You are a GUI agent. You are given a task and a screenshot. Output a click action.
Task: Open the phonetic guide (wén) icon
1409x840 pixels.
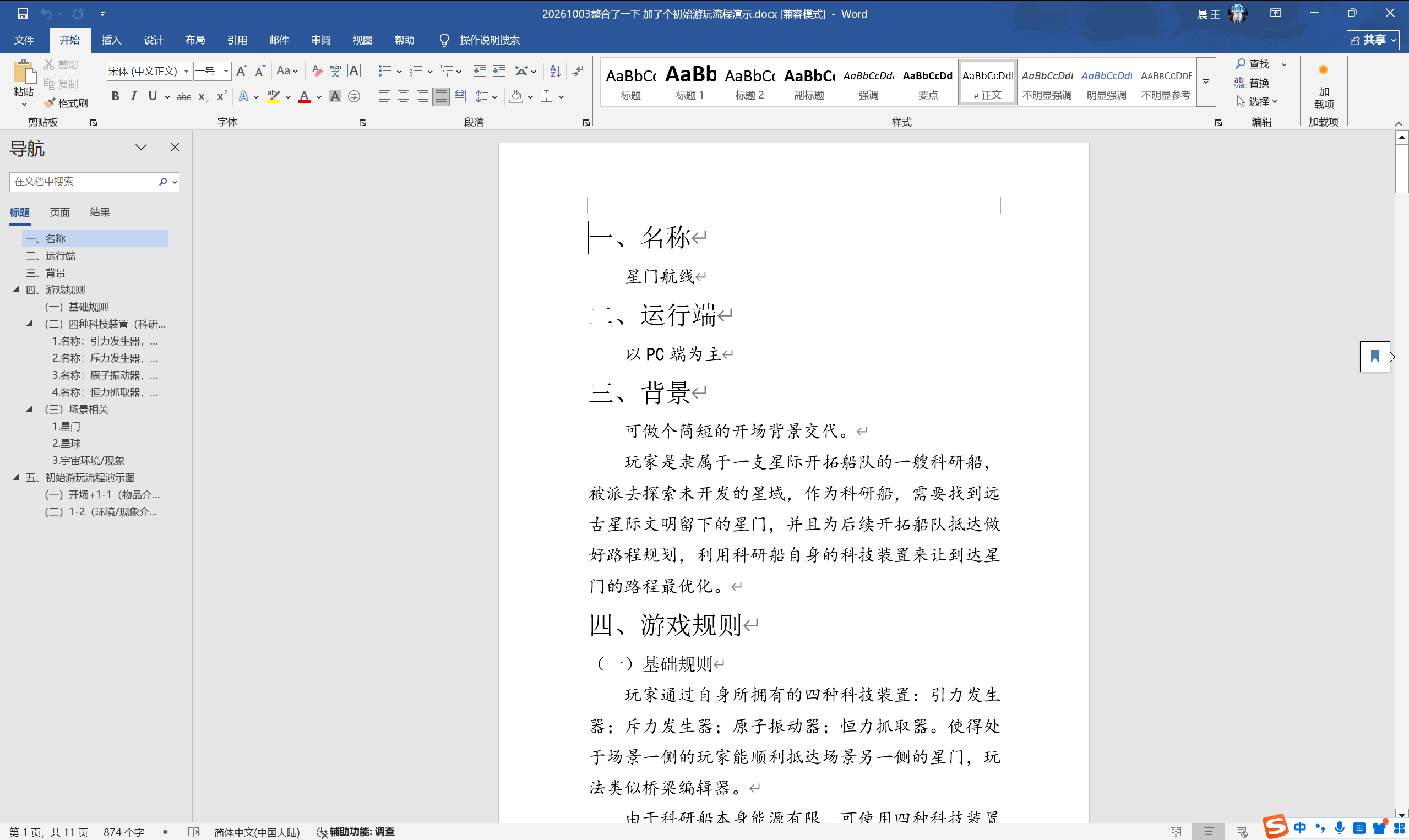click(x=335, y=71)
